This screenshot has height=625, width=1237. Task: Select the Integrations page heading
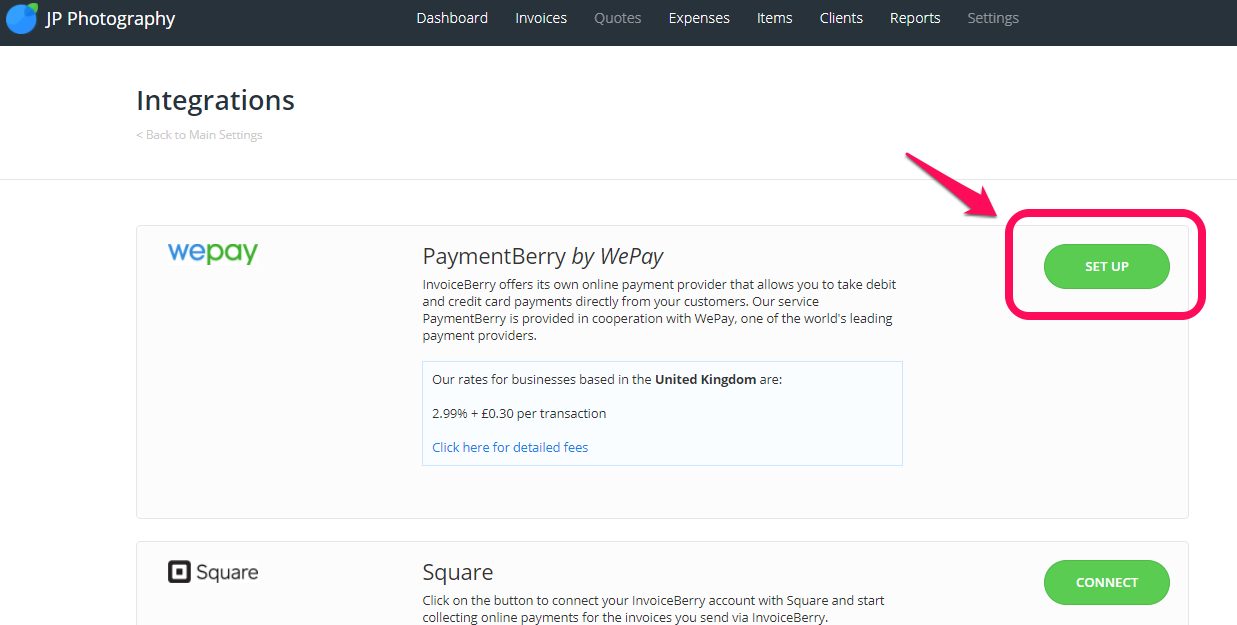[215, 100]
